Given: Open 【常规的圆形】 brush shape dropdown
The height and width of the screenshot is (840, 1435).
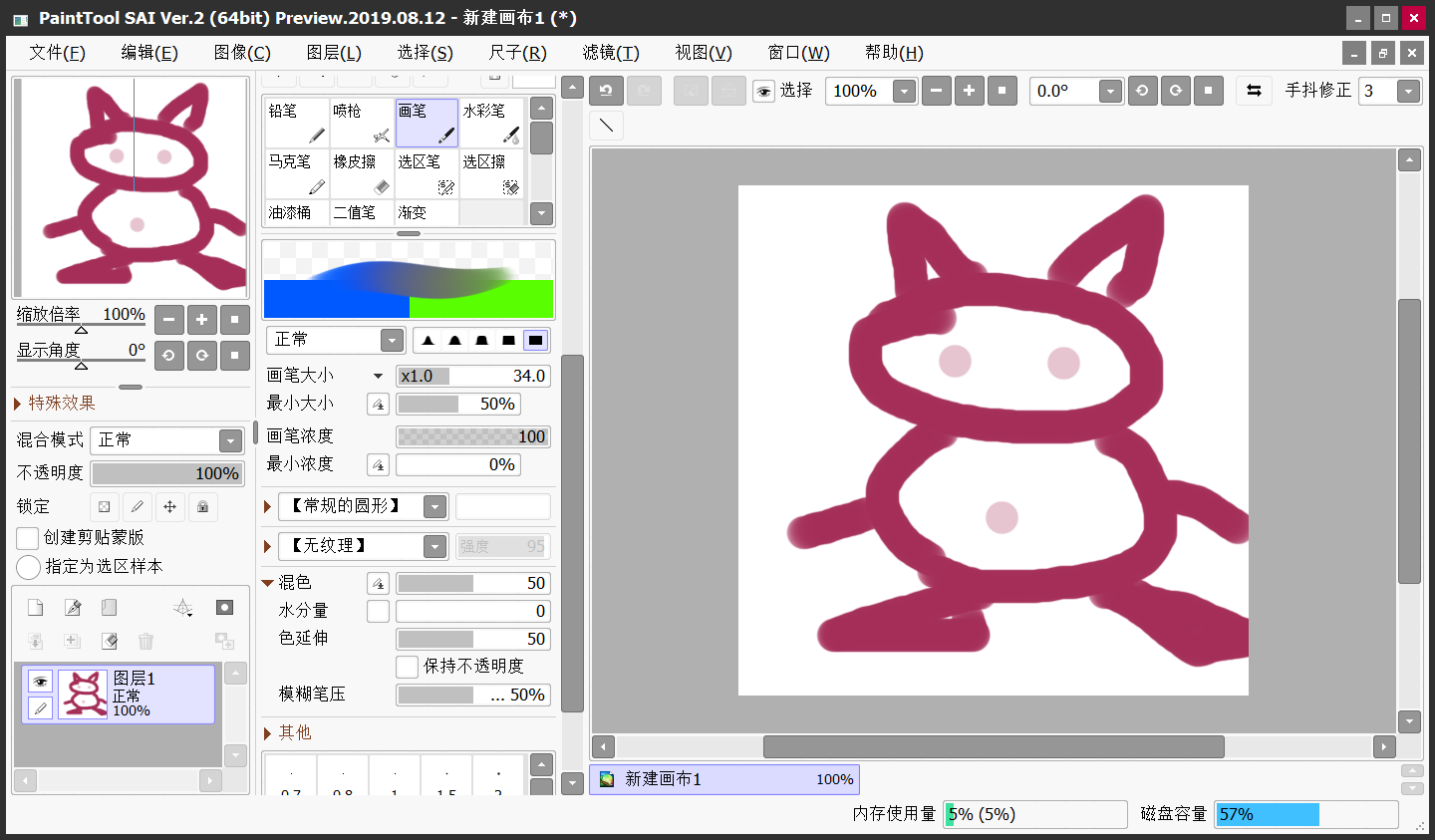Looking at the screenshot, I should pyautogui.click(x=363, y=506).
